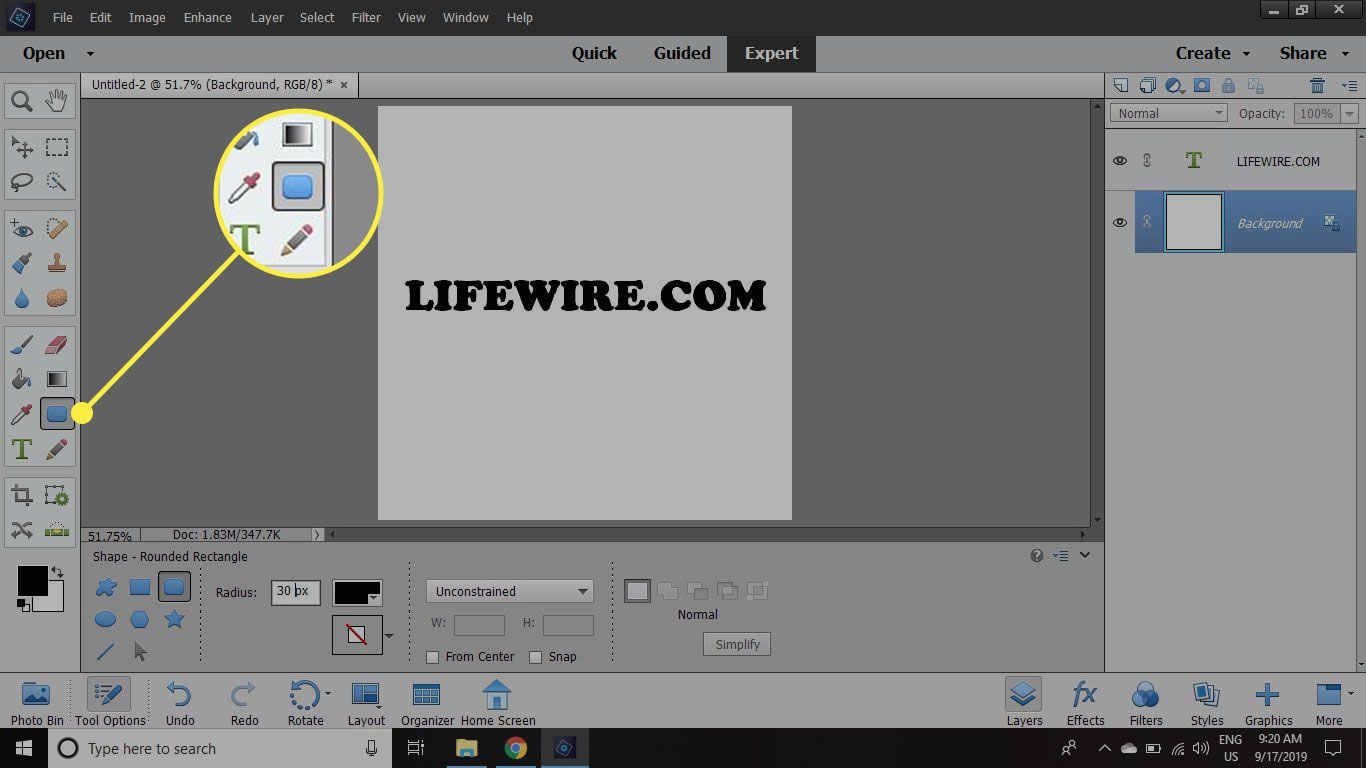1366x768 pixels.
Task: Enable From Center checkbox
Action: click(433, 657)
